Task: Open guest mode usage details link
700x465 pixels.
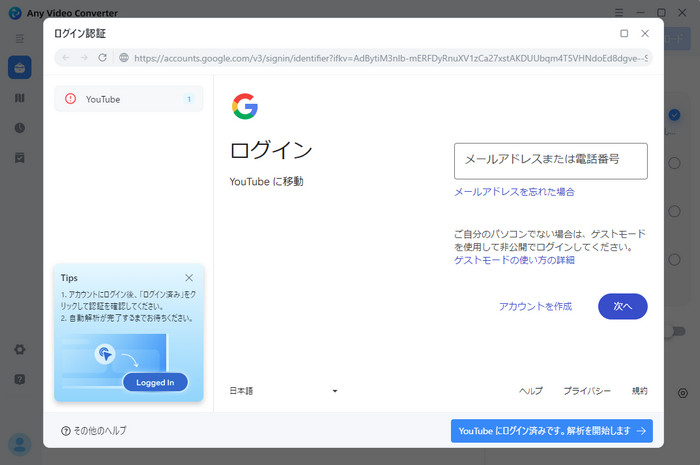Action: [x=514, y=260]
